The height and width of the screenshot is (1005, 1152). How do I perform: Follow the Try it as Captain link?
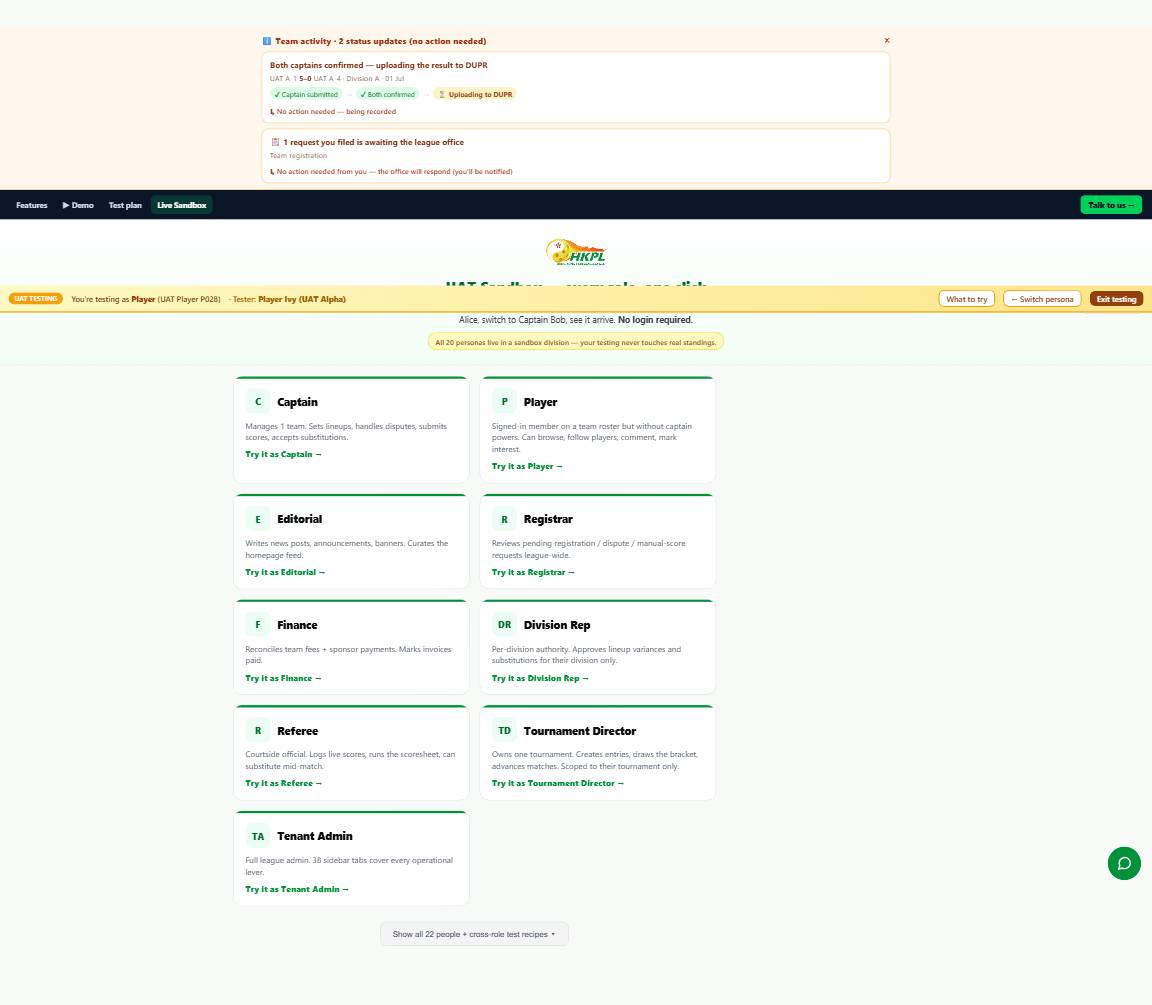[283, 455]
